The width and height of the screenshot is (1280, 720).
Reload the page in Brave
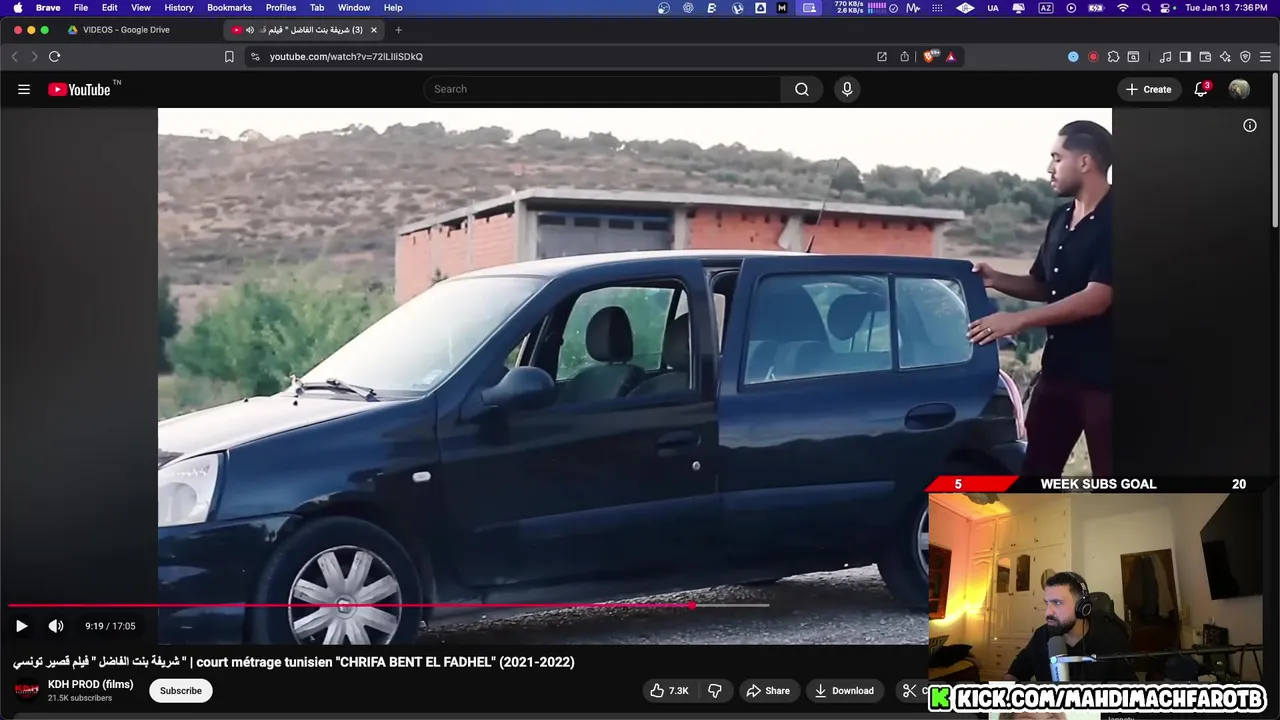pos(54,57)
